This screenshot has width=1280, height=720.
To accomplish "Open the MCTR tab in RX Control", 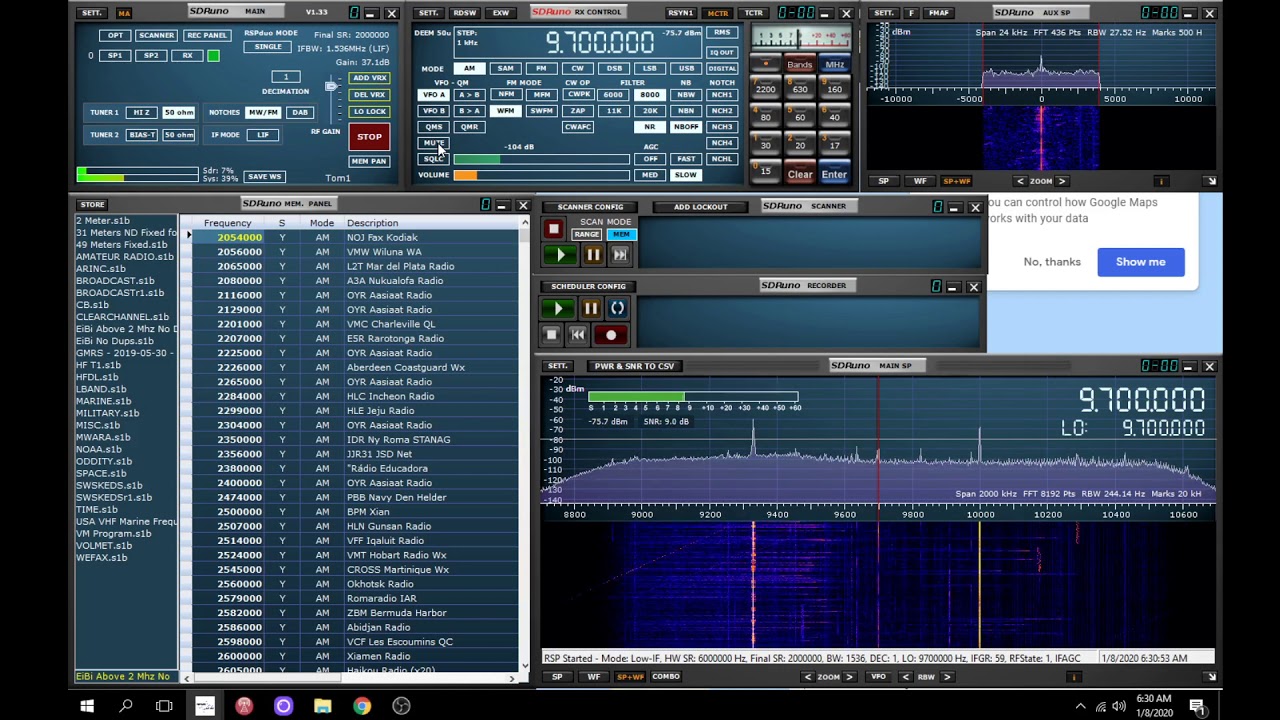I will pyautogui.click(x=718, y=13).
